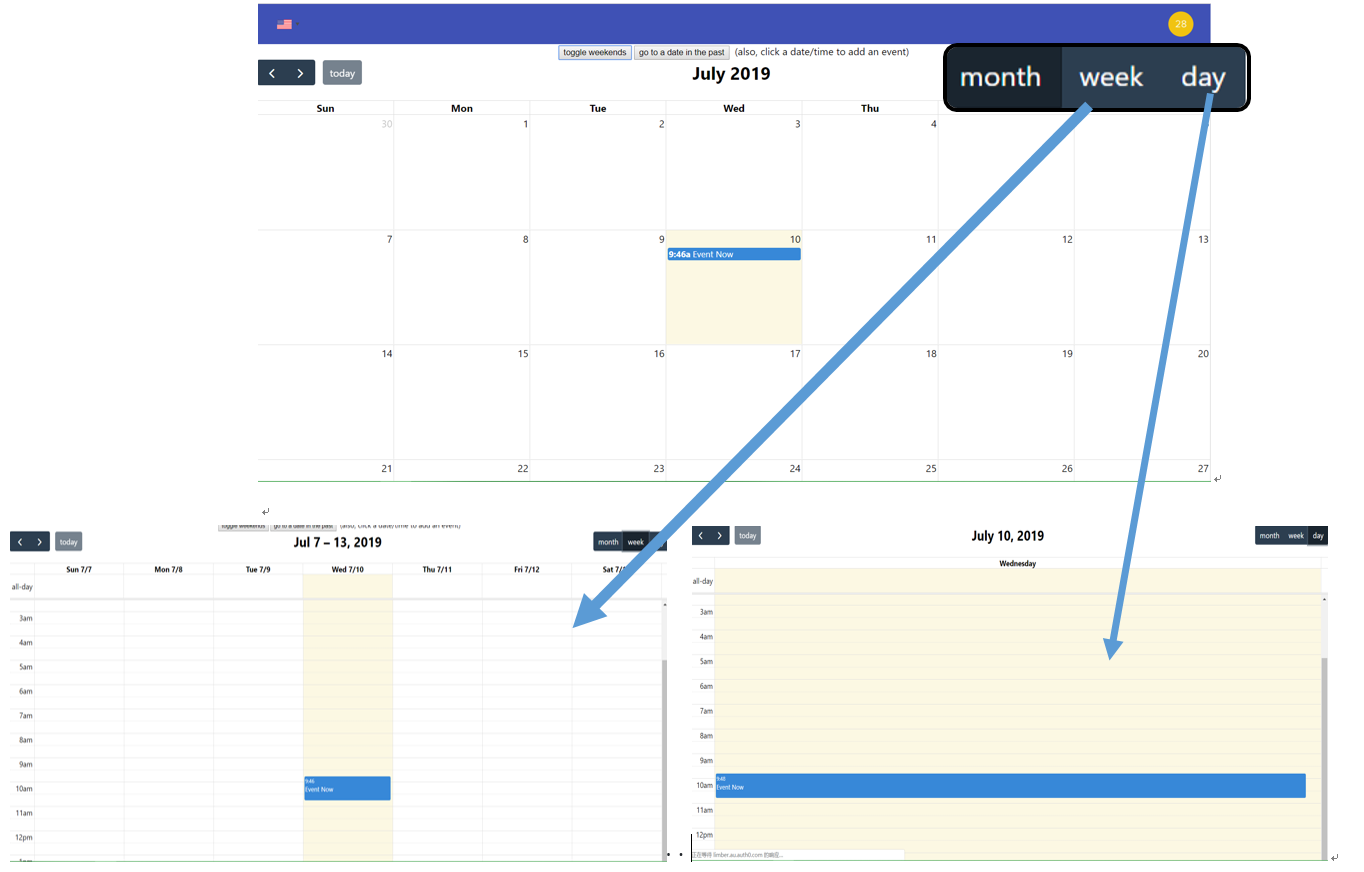The width and height of the screenshot is (1364, 872).
Task: Click the 8am time label in day view
Action: coord(706,735)
